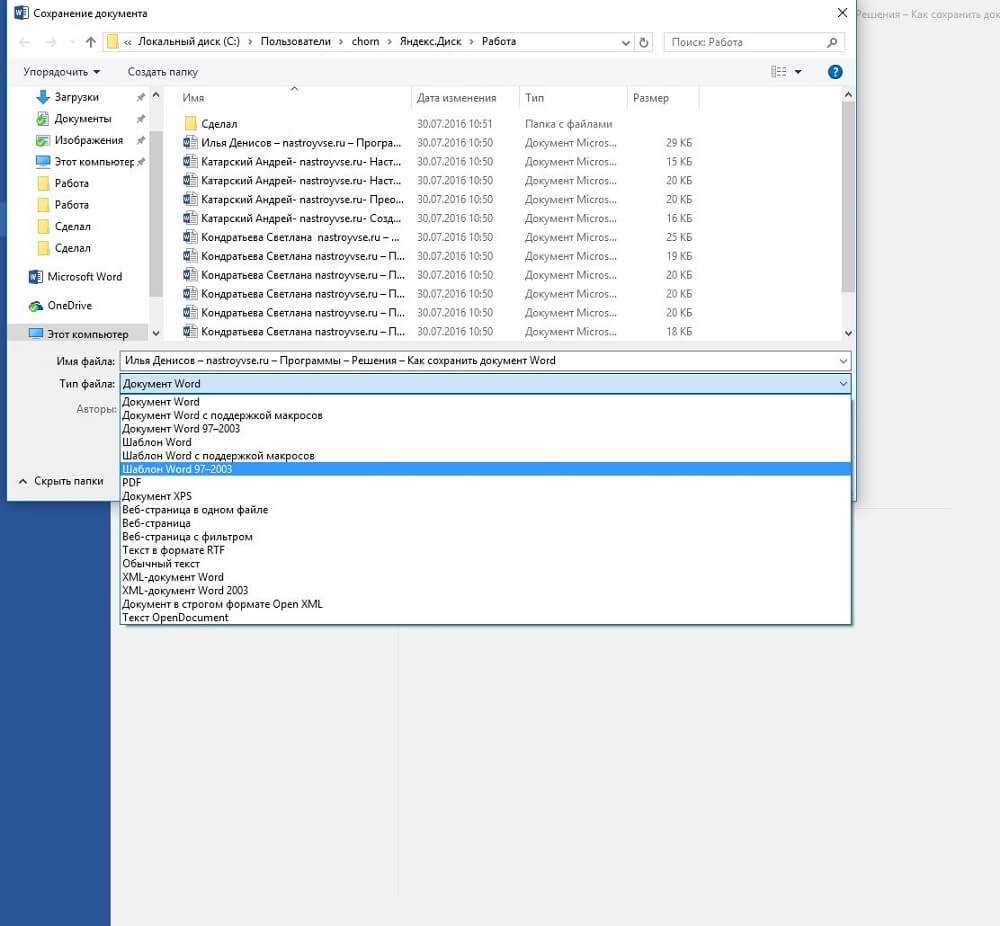Click the refresh icon beside address bar

pos(644,43)
